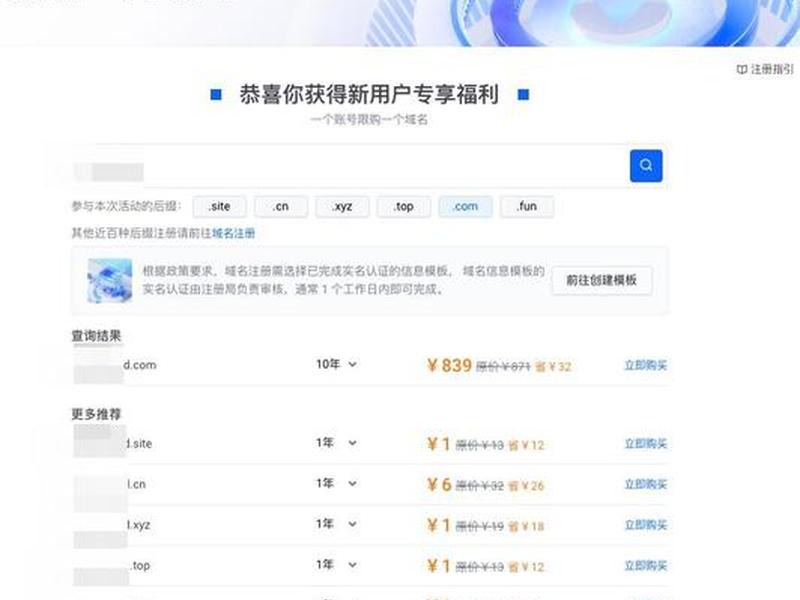Select the .cn suffix chip
Viewport: 800px width, 600px height.
281,207
